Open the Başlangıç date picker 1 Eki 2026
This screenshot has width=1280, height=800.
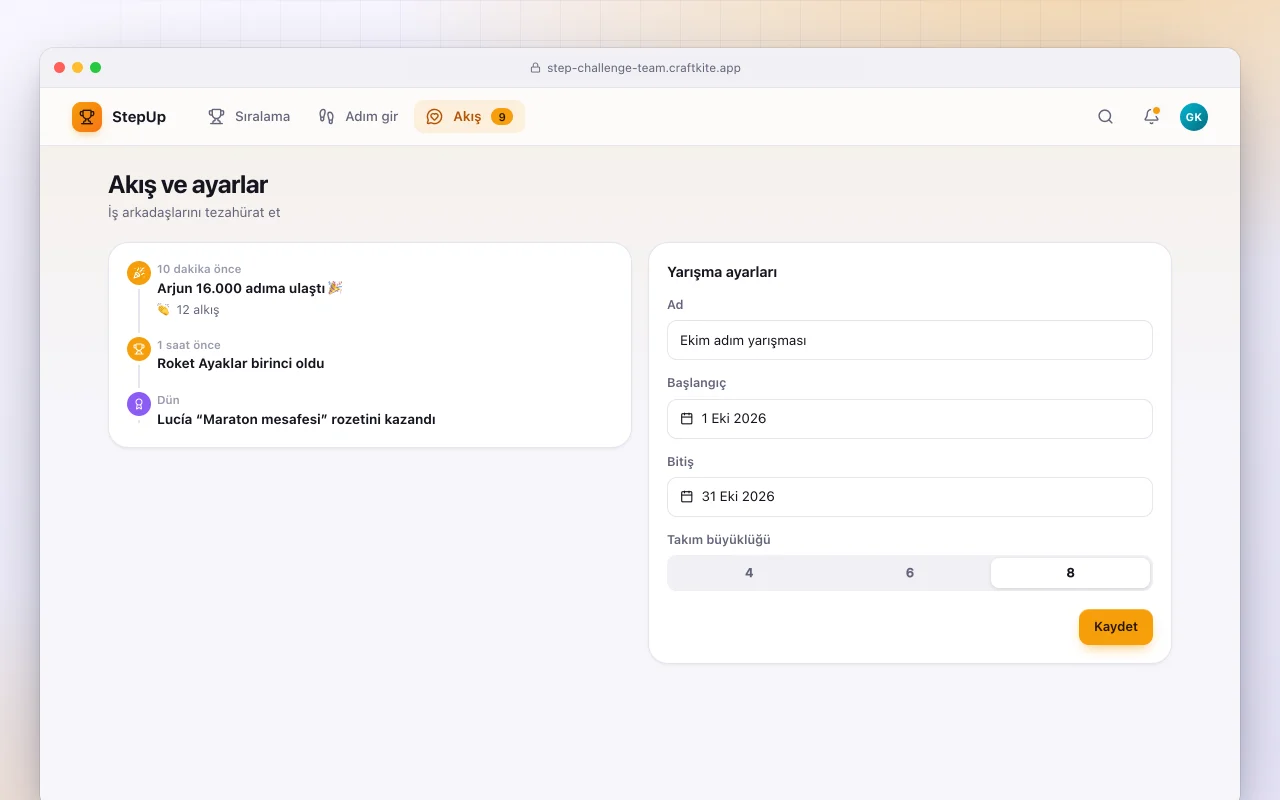(x=910, y=419)
